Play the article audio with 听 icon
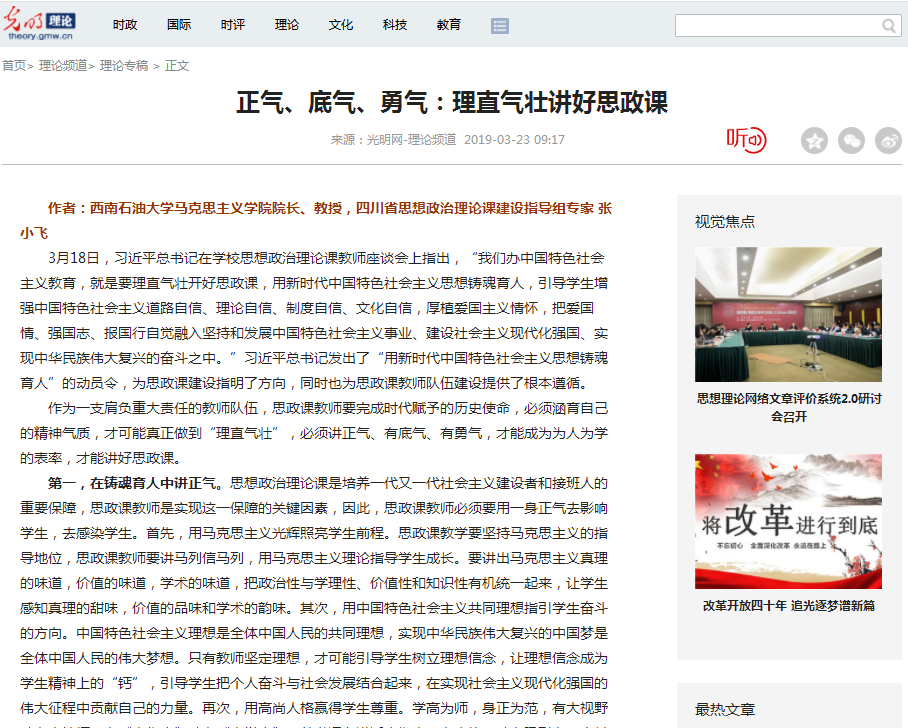The height and width of the screenshot is (728, 908). pyautogui.click(x=746, y=140)
